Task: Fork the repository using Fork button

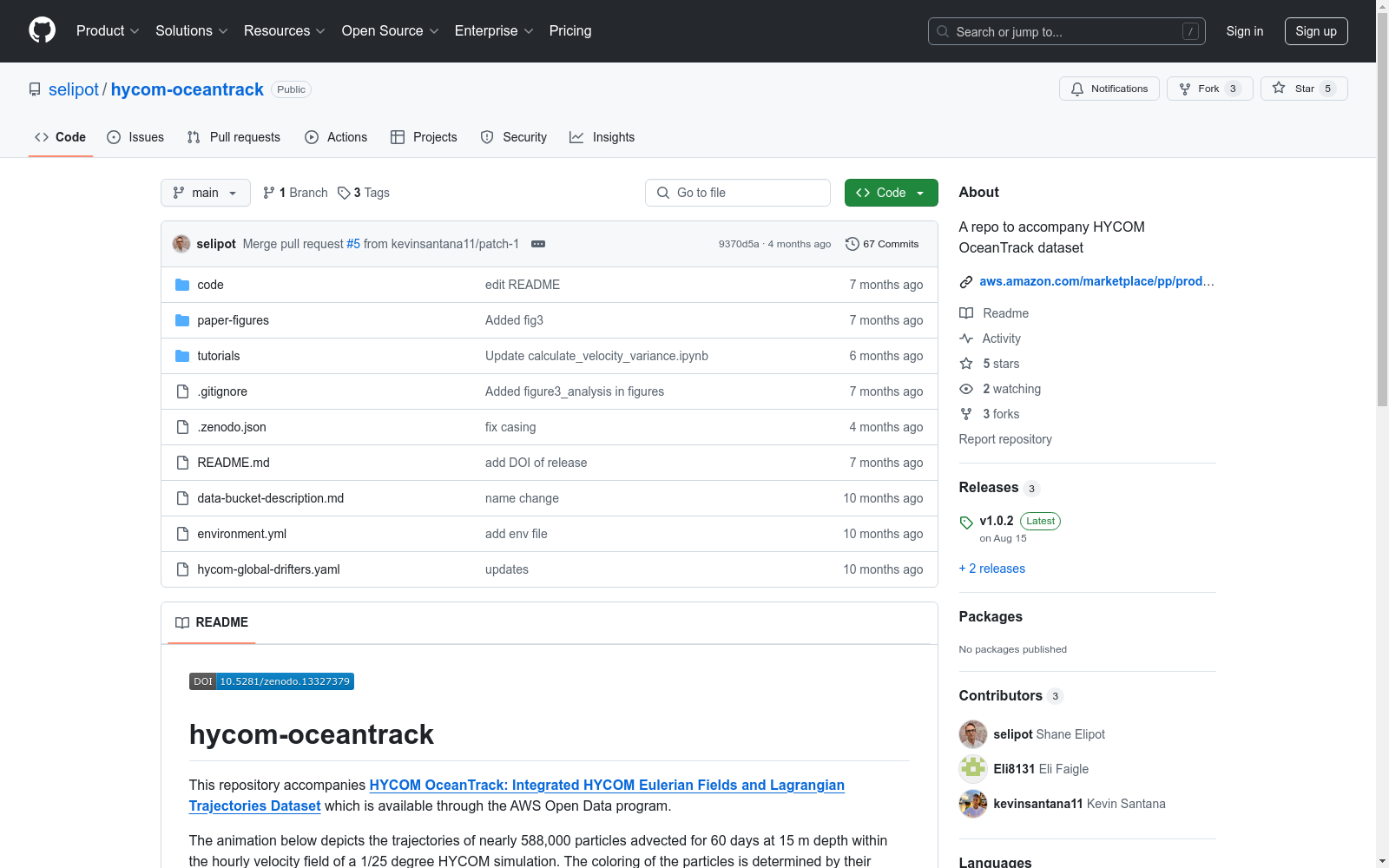Action: pyautogui.click(x=1209, y=89)
